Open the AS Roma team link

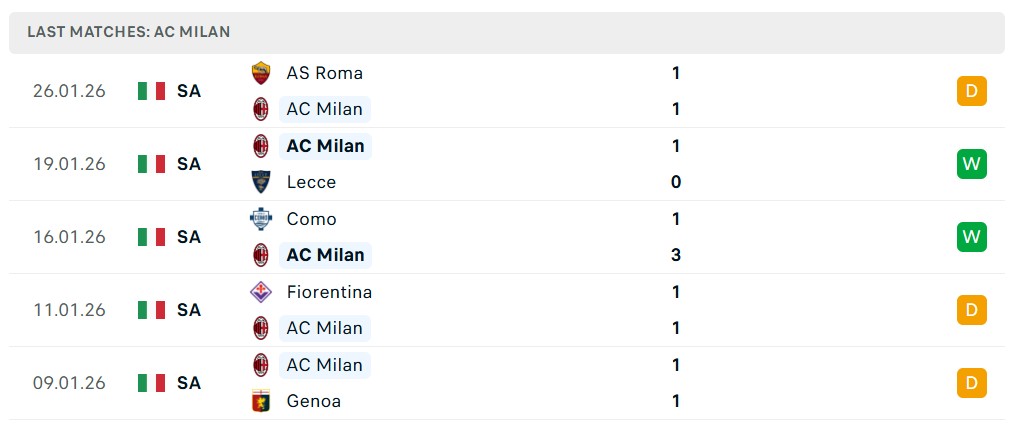click(x=324, y=73)
